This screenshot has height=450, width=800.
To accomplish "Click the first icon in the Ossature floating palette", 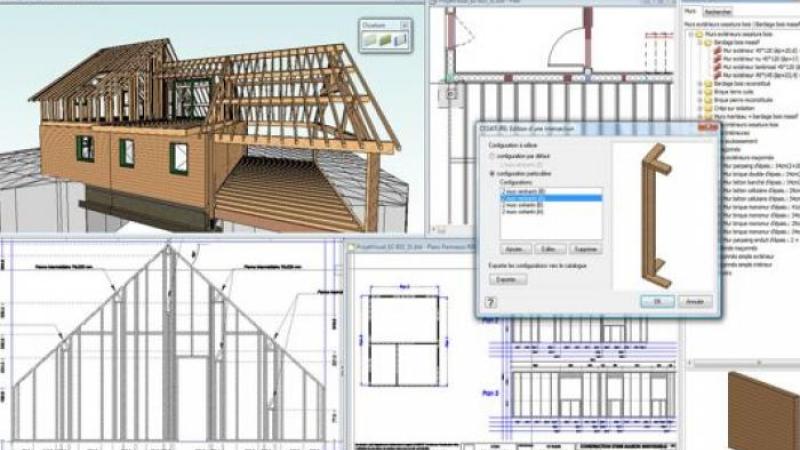I will pyautogui.click(x=370, y=40).
